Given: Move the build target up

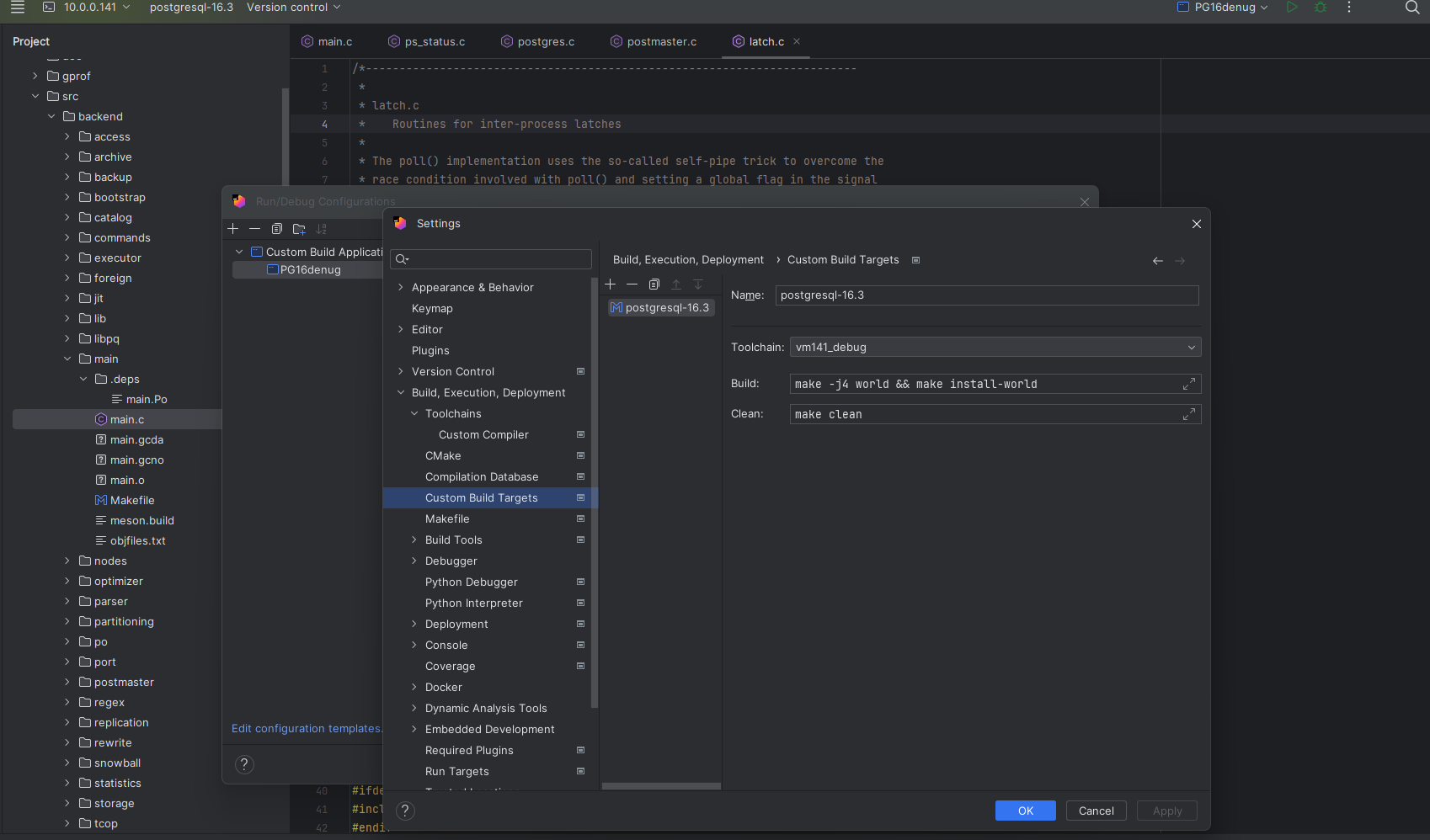Looking at the screenshot, I should (675, 284).
